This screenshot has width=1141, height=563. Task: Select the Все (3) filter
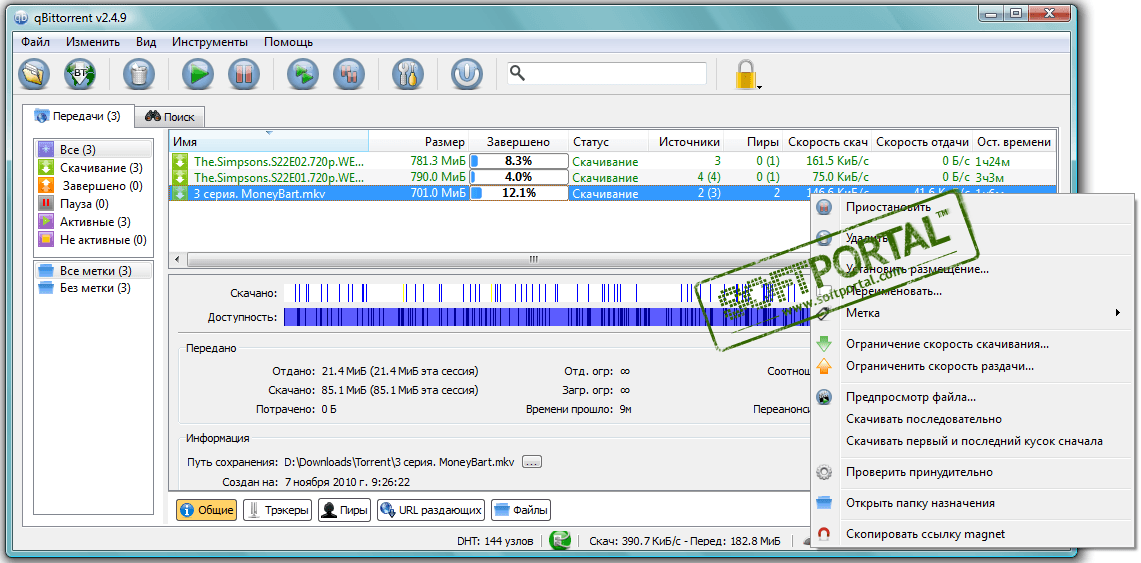click(x=94, y=150)
